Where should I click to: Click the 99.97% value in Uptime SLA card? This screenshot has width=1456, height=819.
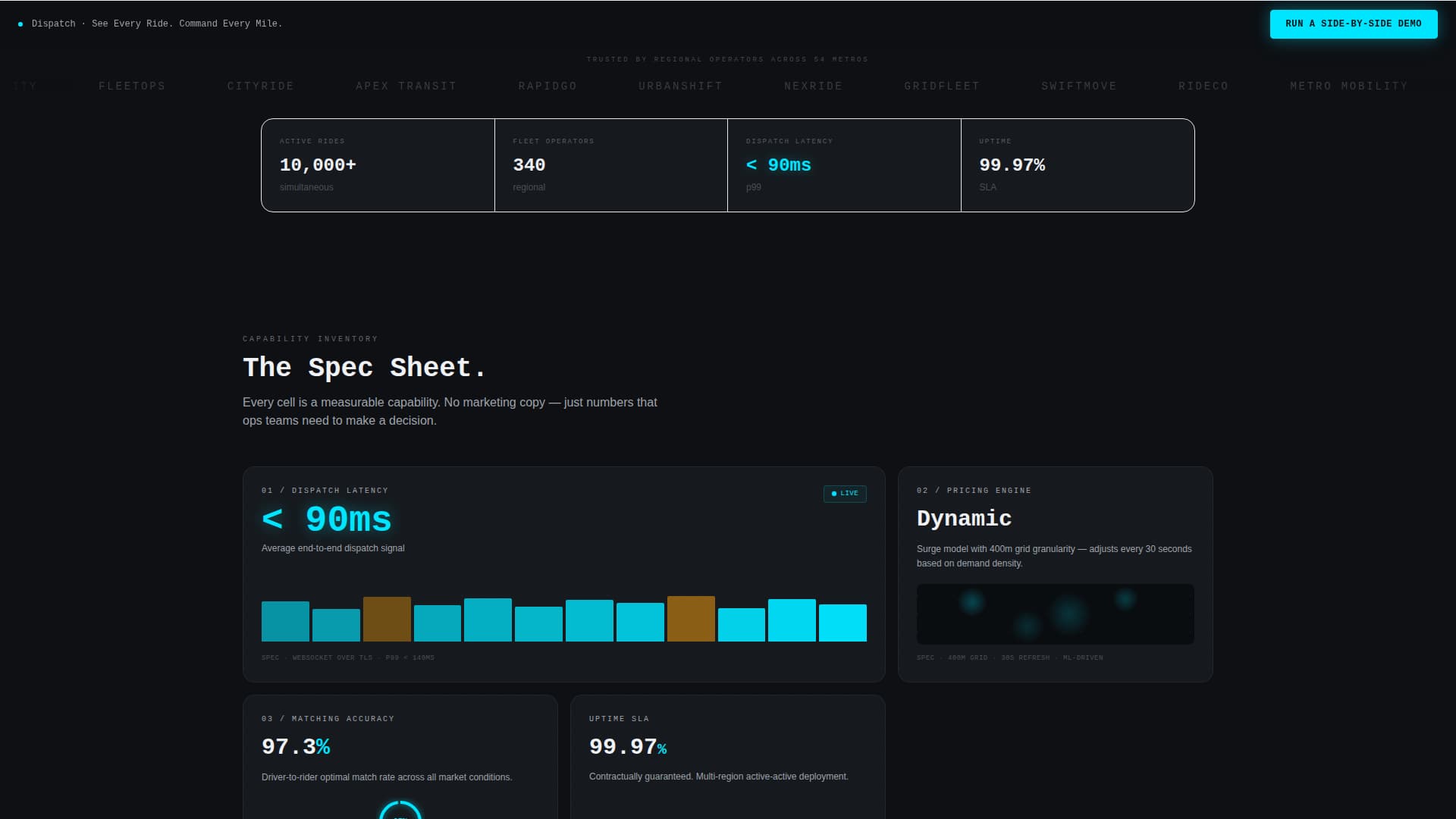[x=628, y=747]
